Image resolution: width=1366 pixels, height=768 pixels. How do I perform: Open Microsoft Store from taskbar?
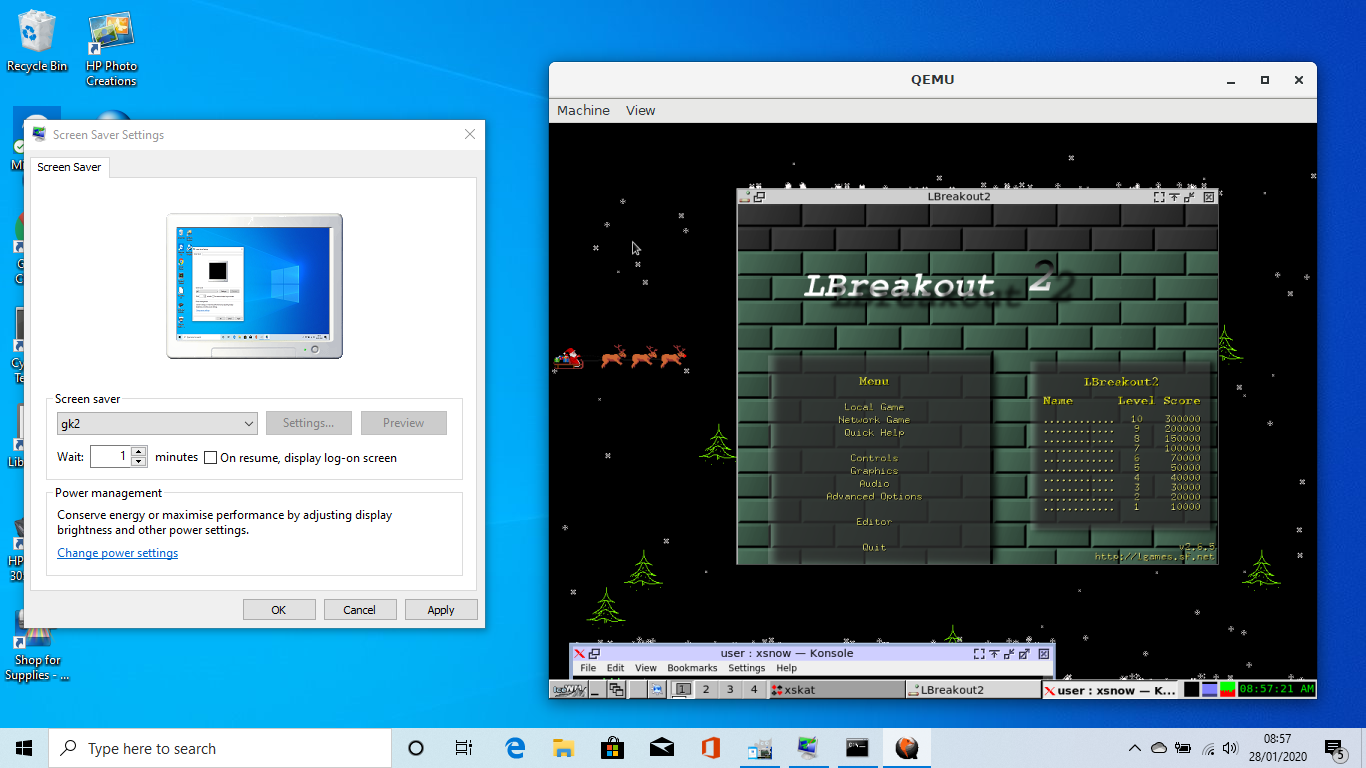[613, 748]
